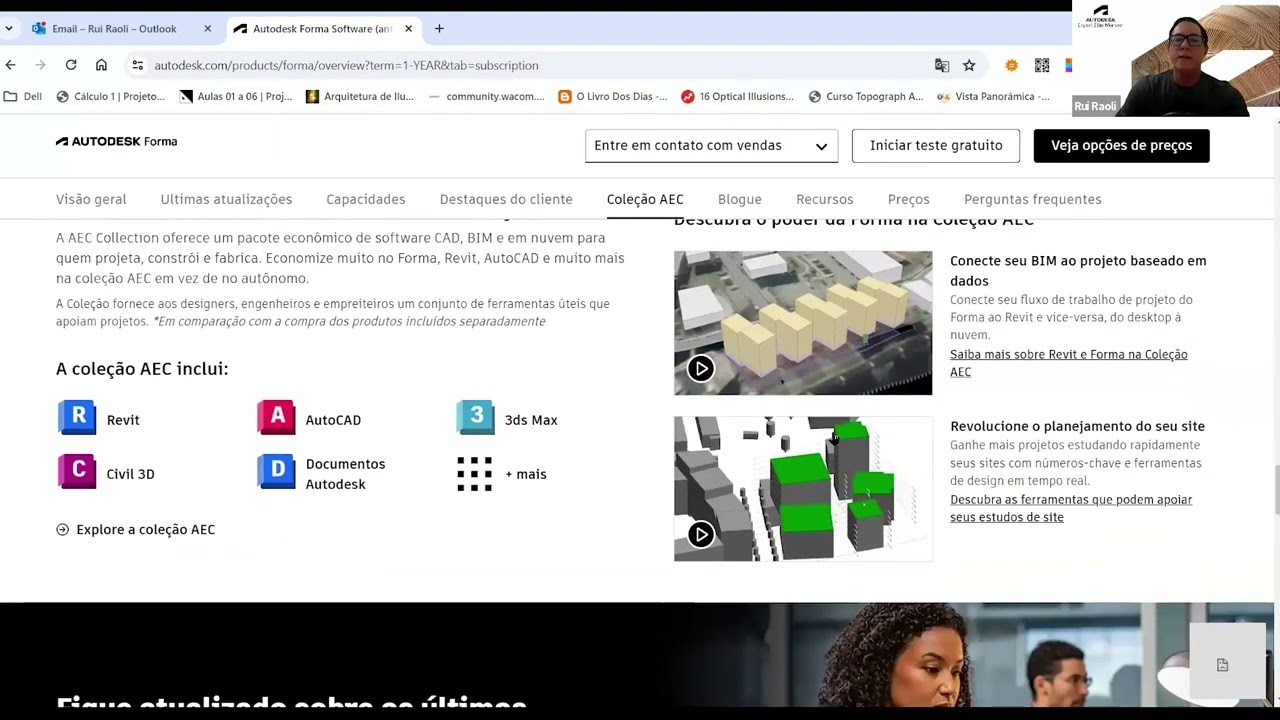
Task: Click 'Conecte seu BIM ao projeto' heading
Action: pyautogui.click(x=1078, y=271)
